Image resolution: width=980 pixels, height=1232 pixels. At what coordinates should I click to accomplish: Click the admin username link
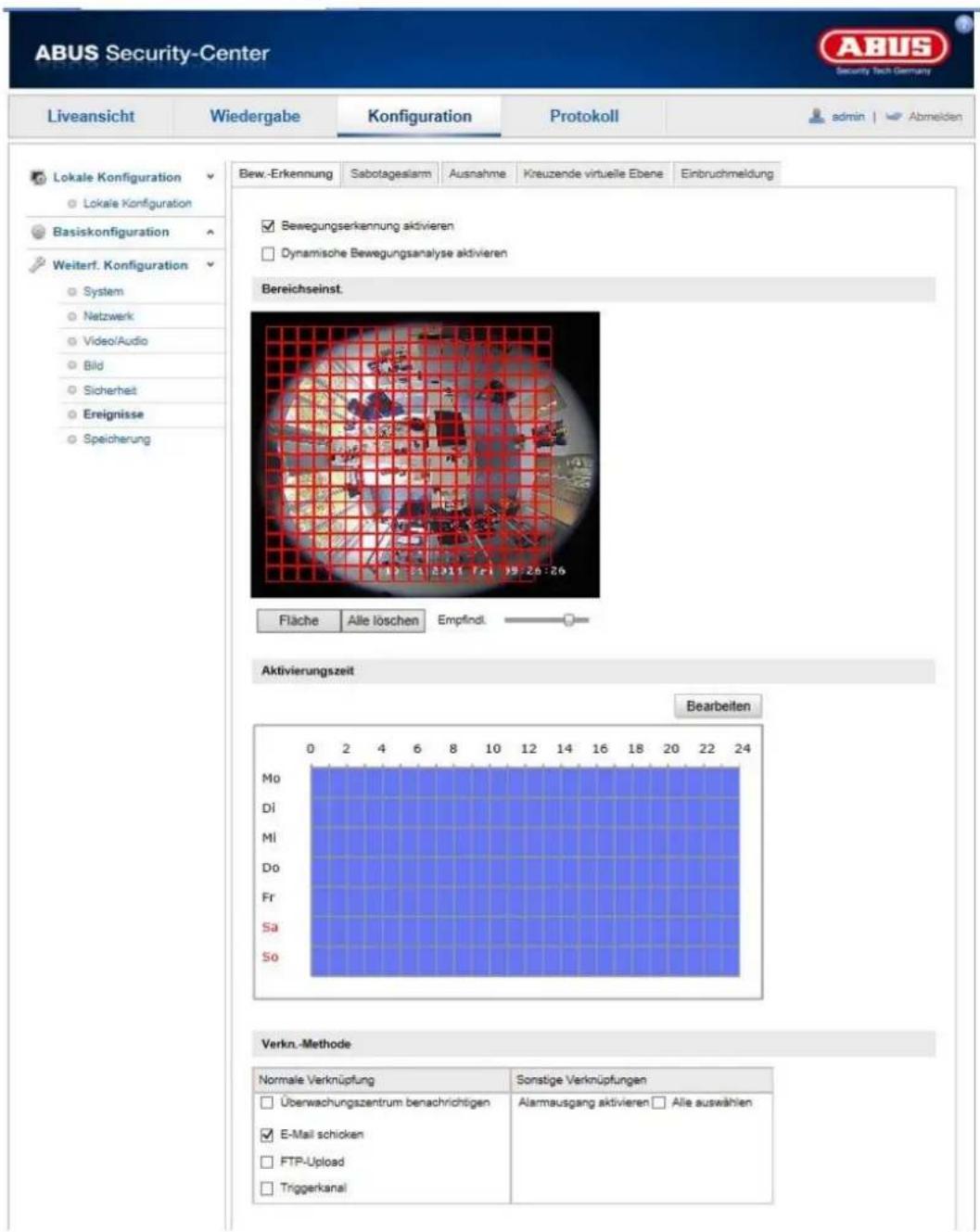(847, 117)
